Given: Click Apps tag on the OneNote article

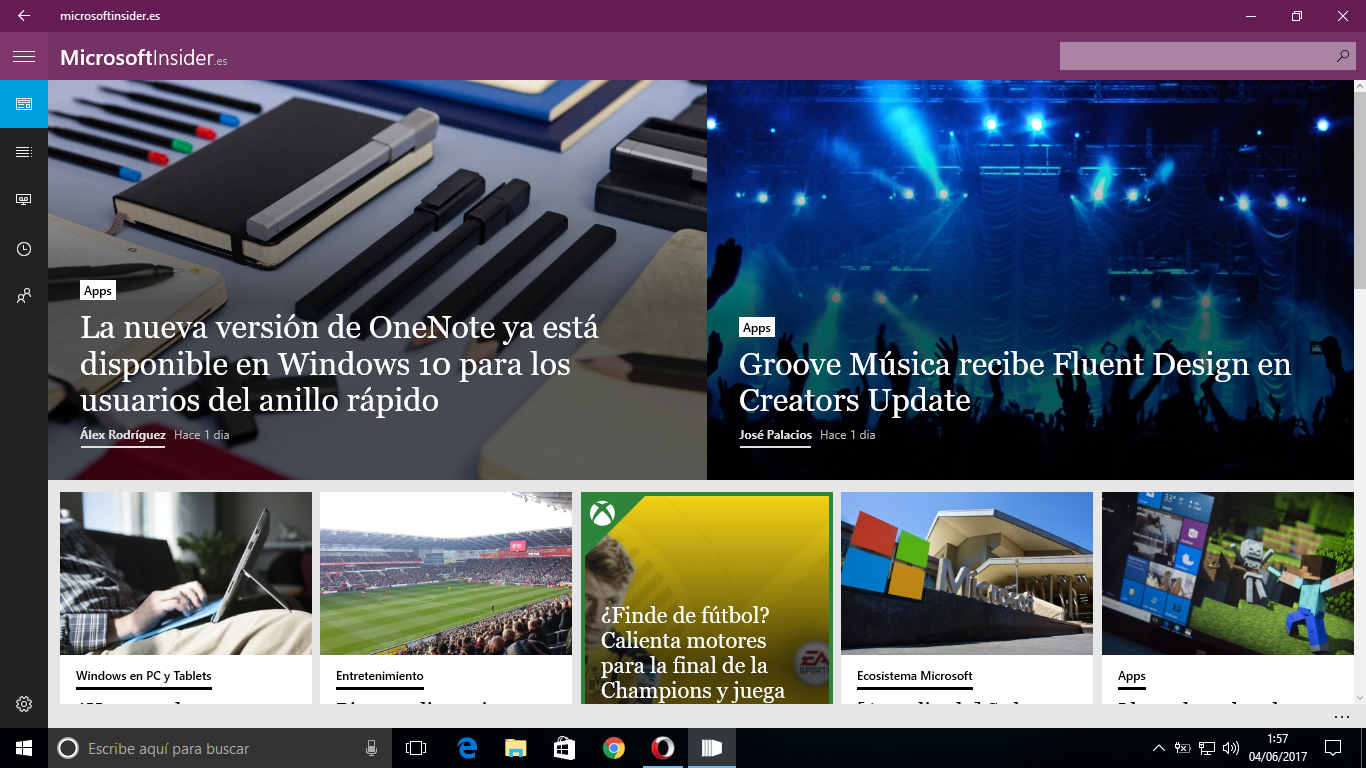Looking at the screenshot, I should [x=98, y=290].
